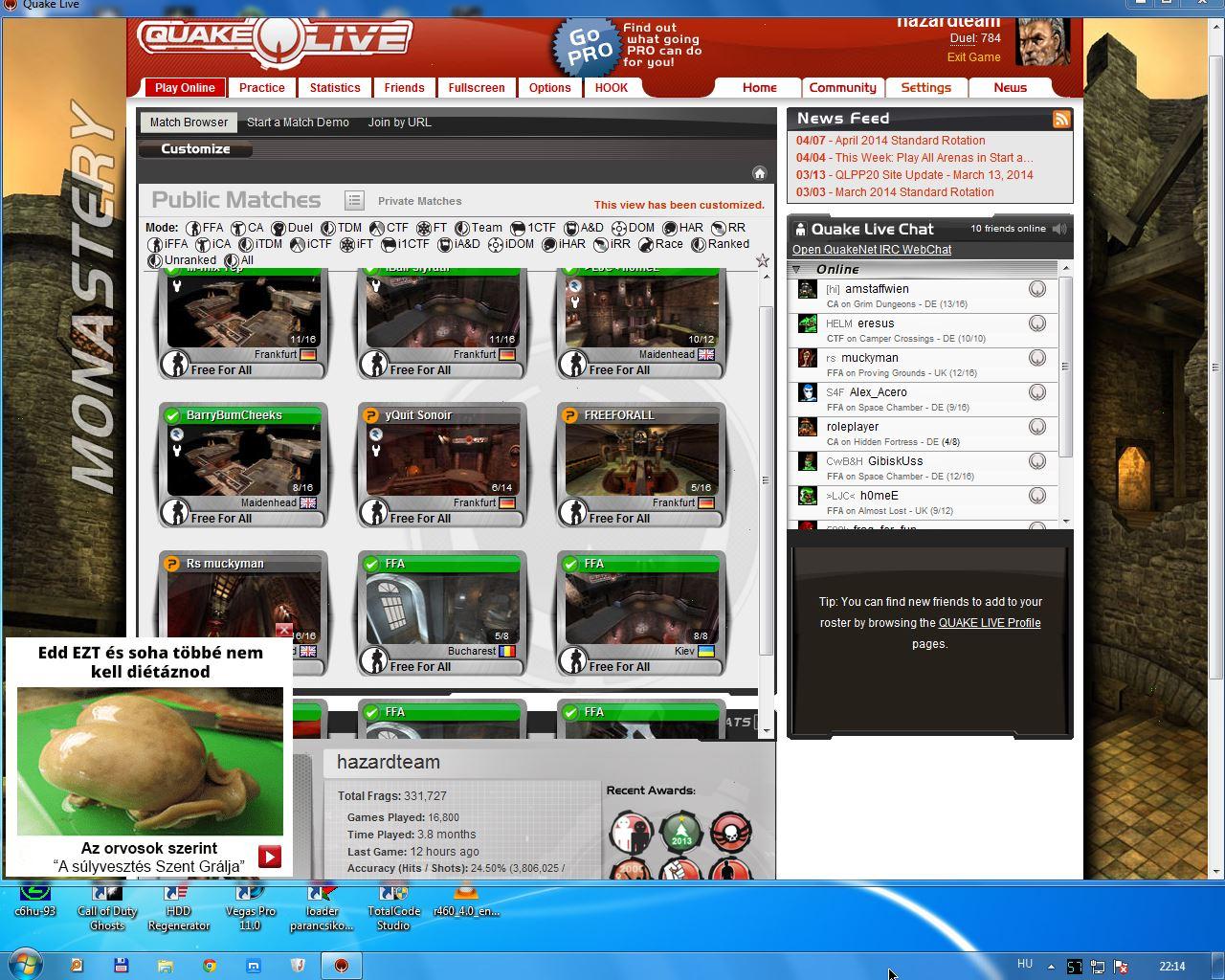The height and width of the screenshot is (980, 1225).
Task: Collapse the Online friends group
Action: coord(796,270)
